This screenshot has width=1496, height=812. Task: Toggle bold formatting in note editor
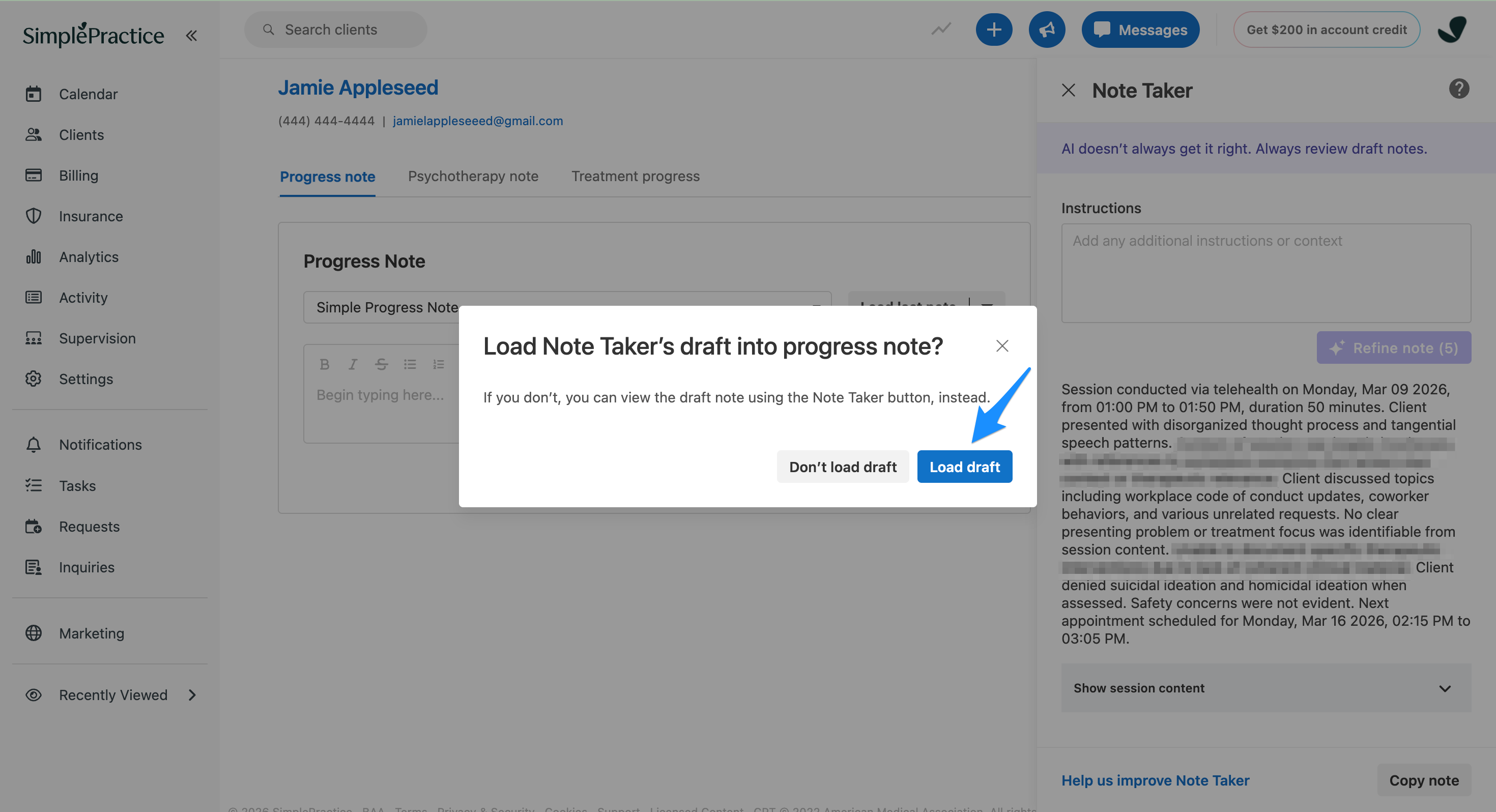(x=325, y=364)
